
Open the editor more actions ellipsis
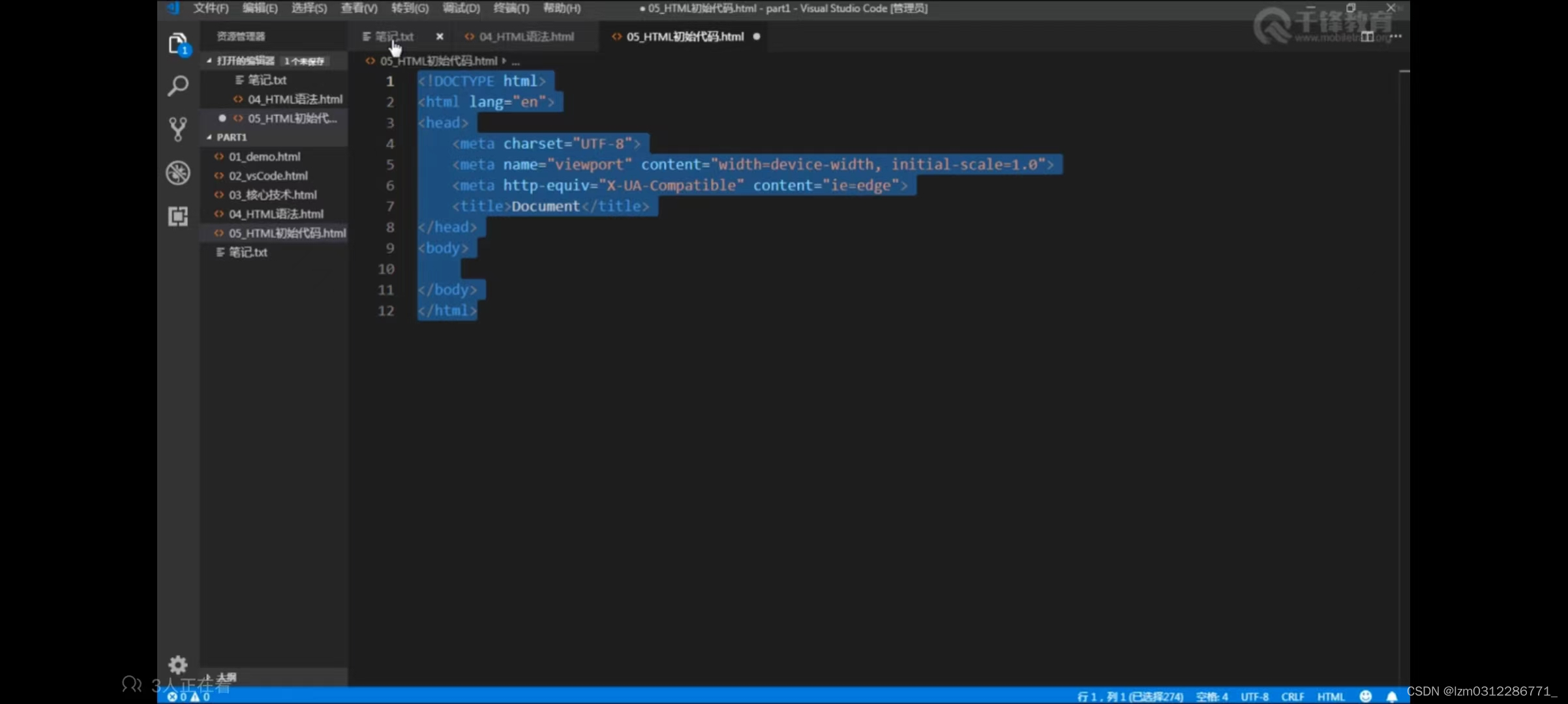[x=1396, y=37]
